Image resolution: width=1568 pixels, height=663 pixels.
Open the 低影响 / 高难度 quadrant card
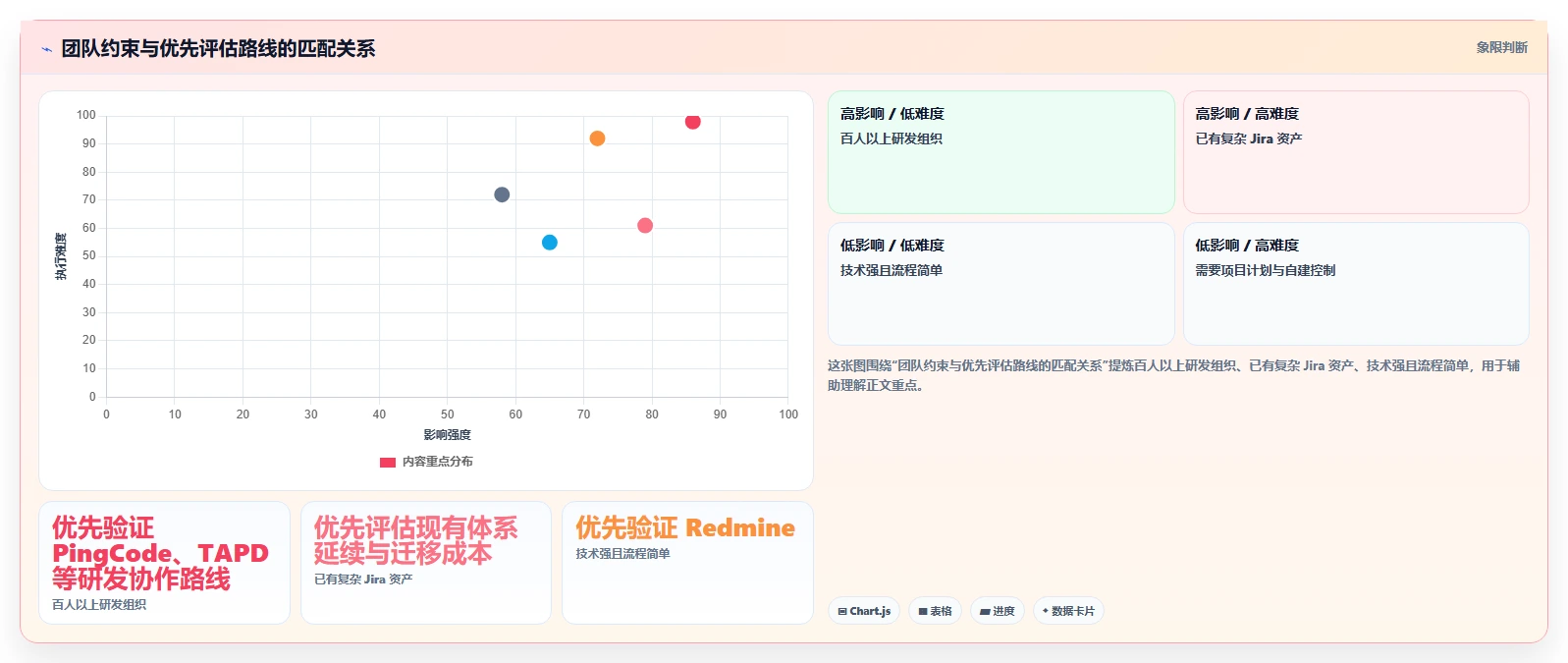pos(1356,284)
